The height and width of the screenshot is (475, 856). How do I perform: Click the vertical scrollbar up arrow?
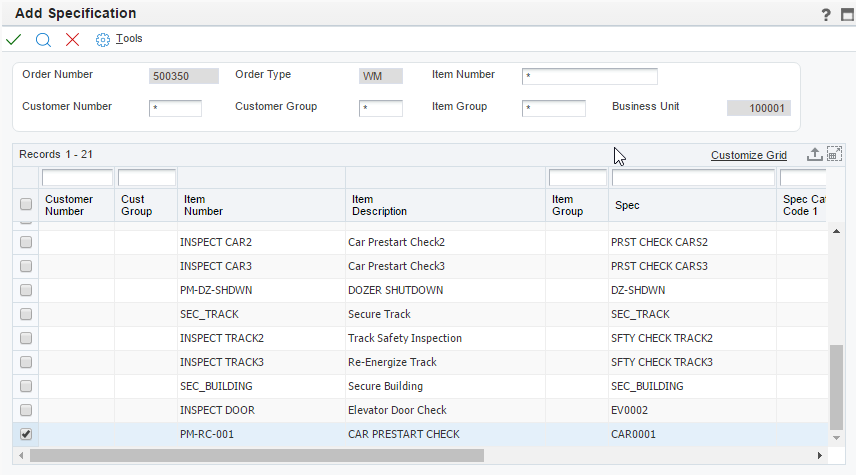[837, 230]
